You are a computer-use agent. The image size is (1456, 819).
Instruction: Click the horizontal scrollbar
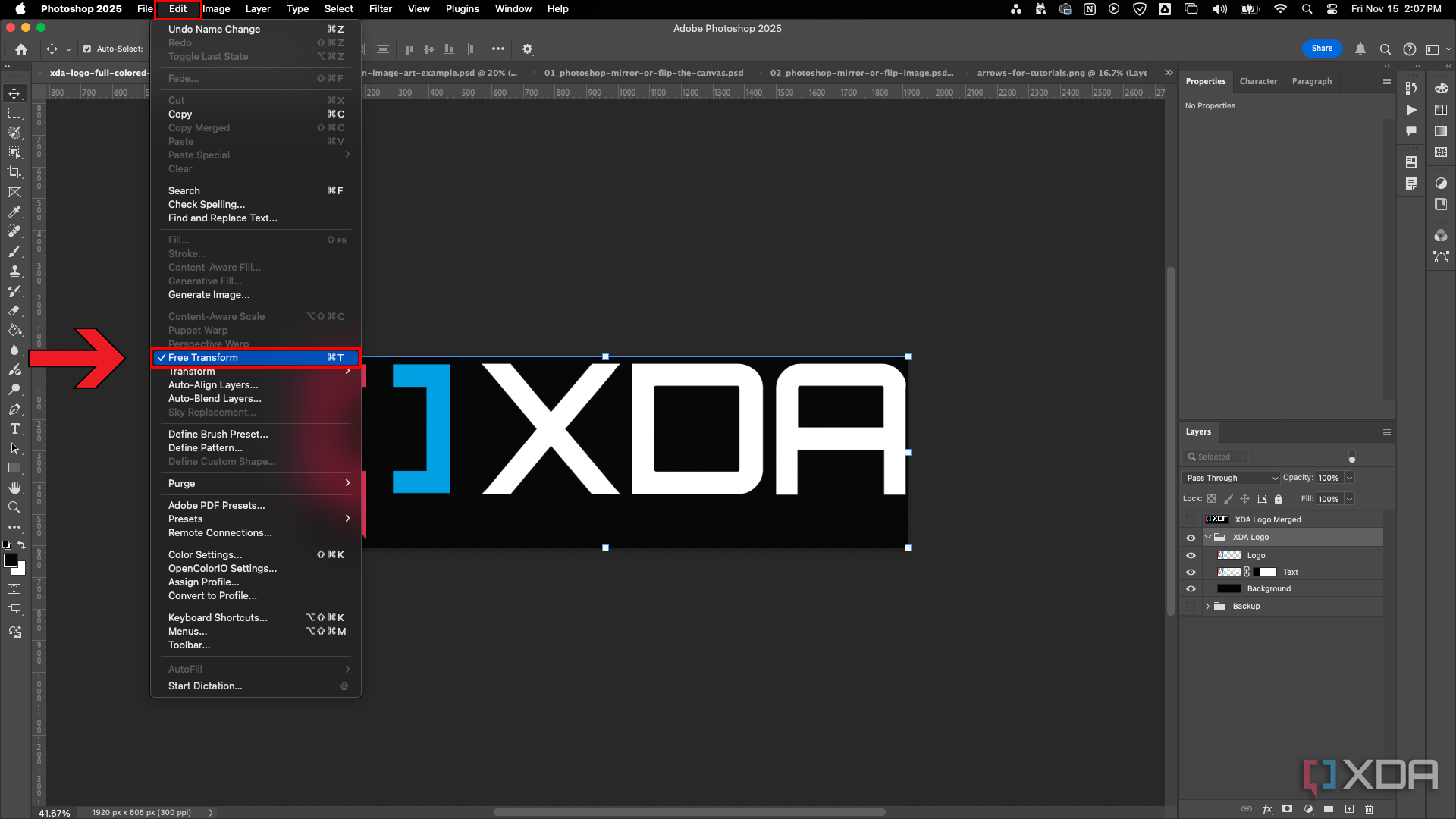(689, 812)
